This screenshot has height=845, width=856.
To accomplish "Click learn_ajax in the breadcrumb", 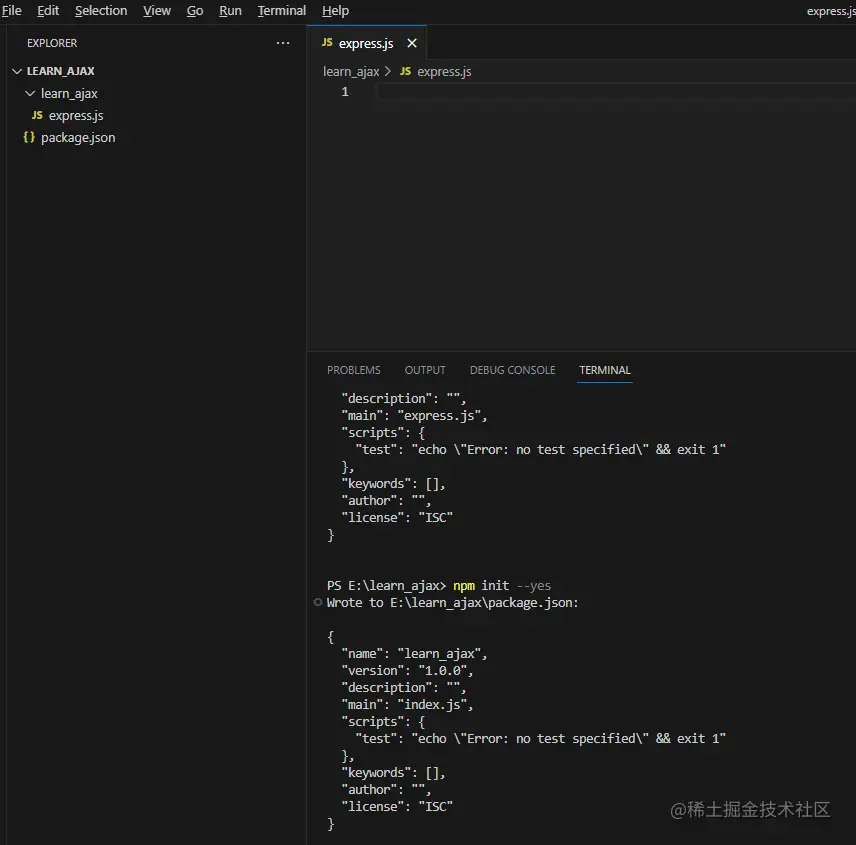I will pyautogui.click(x=351, y=72).
